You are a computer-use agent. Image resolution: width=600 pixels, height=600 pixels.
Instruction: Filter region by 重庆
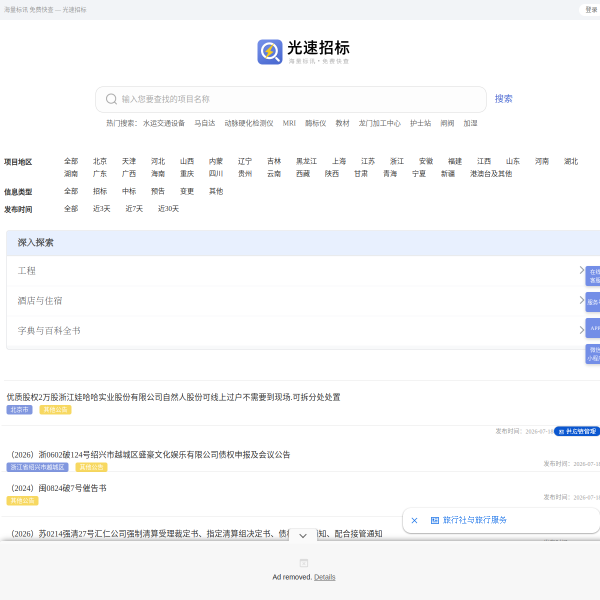click(x=187, y=173)
